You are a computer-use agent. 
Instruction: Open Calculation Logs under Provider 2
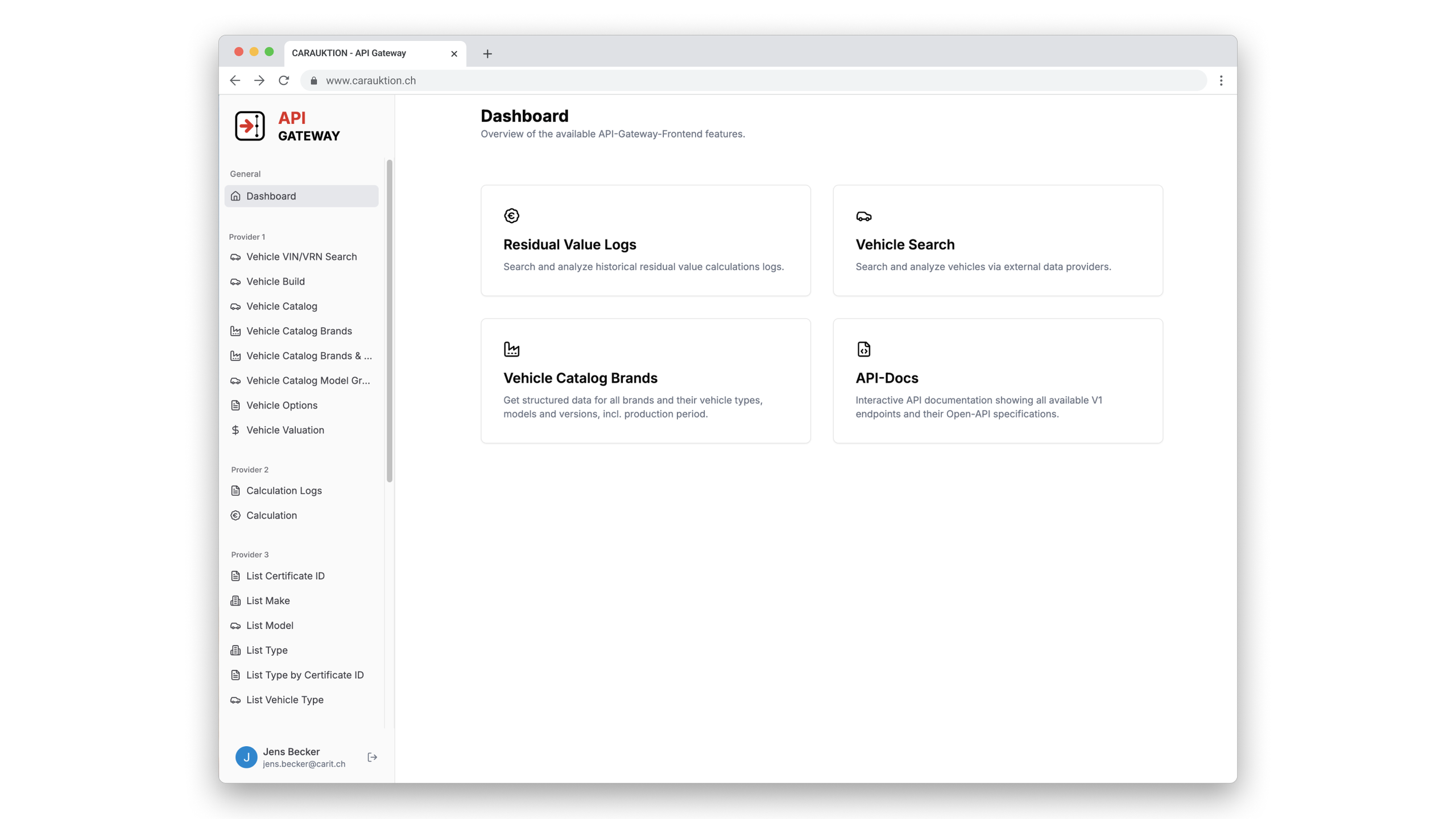tap(284, 490)
